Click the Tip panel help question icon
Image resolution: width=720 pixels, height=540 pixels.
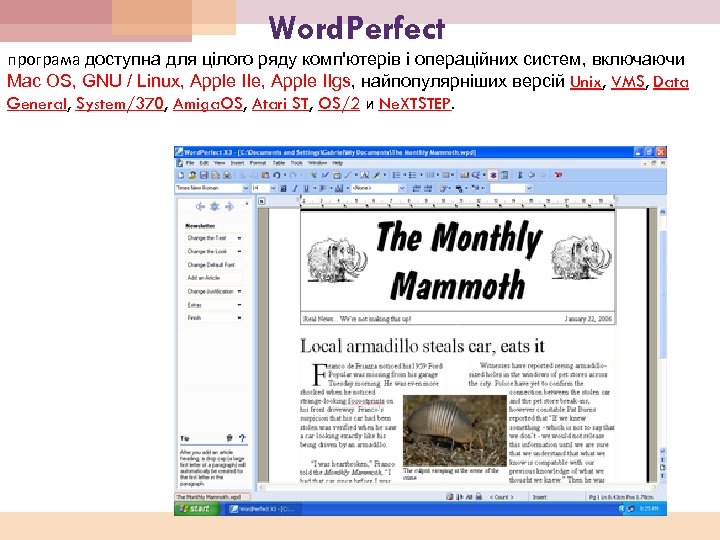(242, 438)
